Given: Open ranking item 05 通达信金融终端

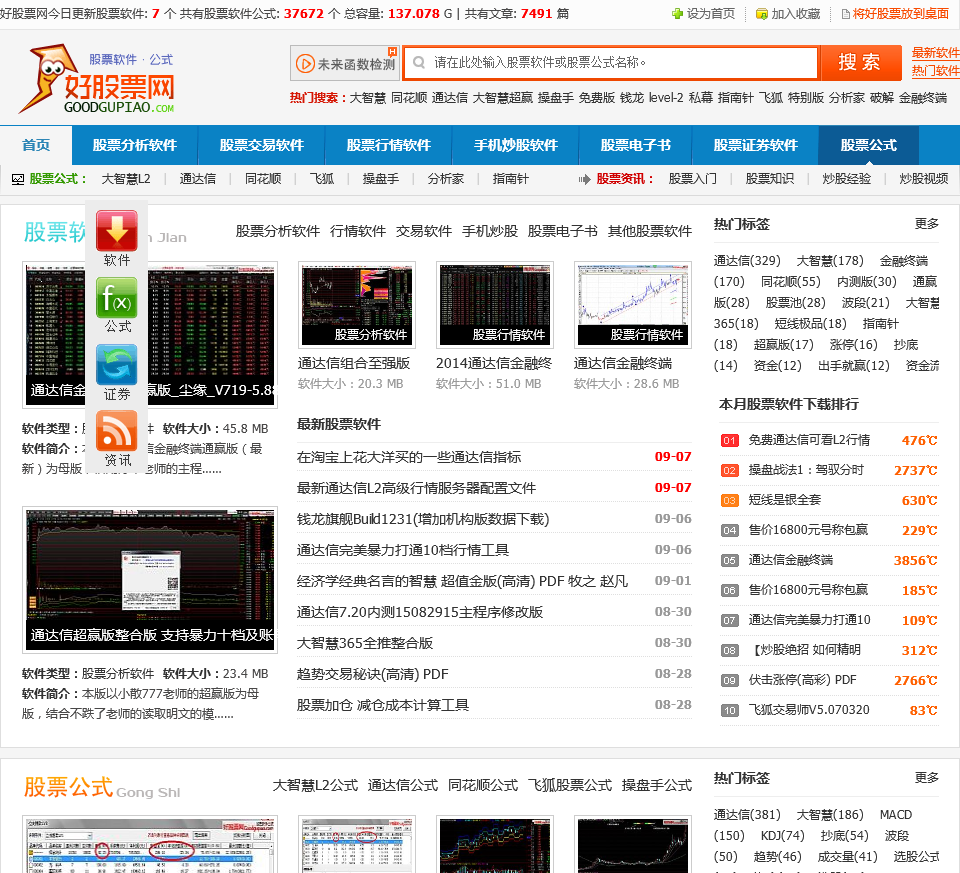Looking at the screenshot, I should pos(790,560).
